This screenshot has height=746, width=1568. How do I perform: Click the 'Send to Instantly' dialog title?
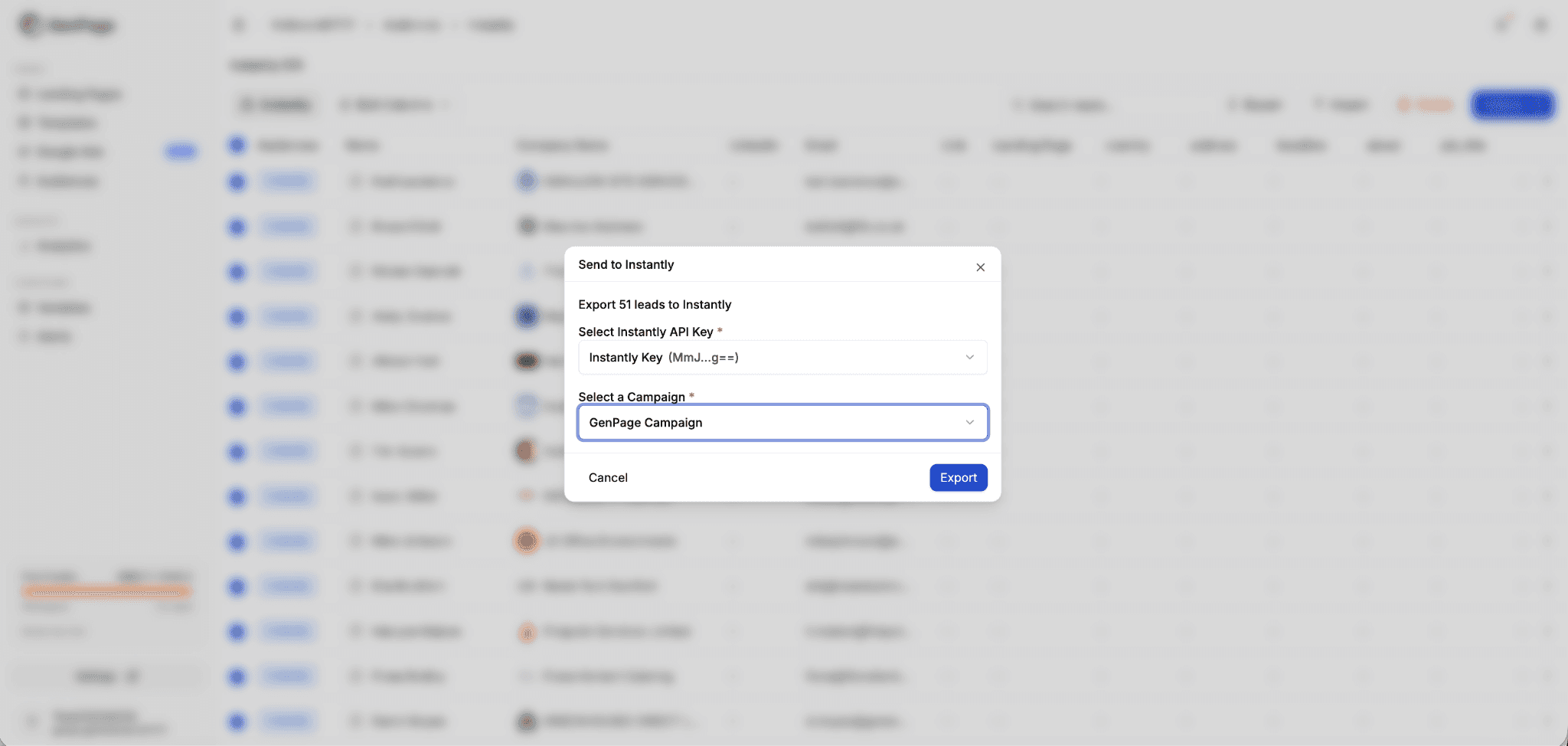(x=626, y=265)
